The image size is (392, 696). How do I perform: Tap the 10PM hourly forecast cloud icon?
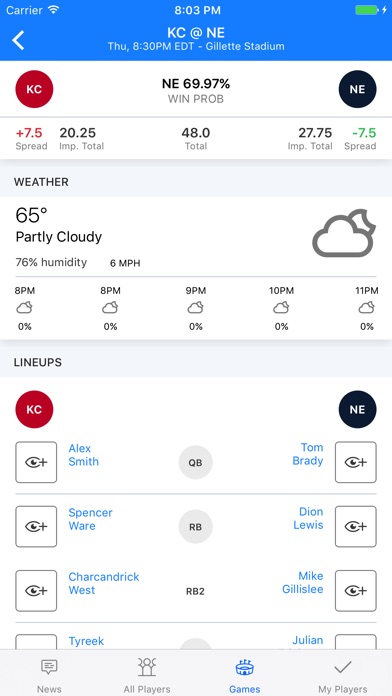coord(281,307)
